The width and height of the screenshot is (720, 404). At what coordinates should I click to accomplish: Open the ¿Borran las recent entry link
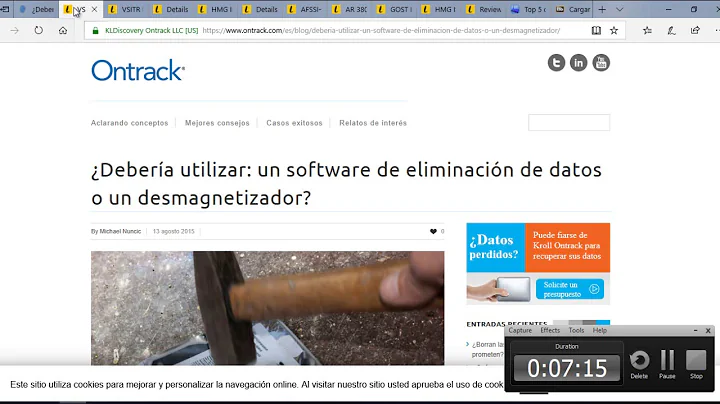(488, 349)
